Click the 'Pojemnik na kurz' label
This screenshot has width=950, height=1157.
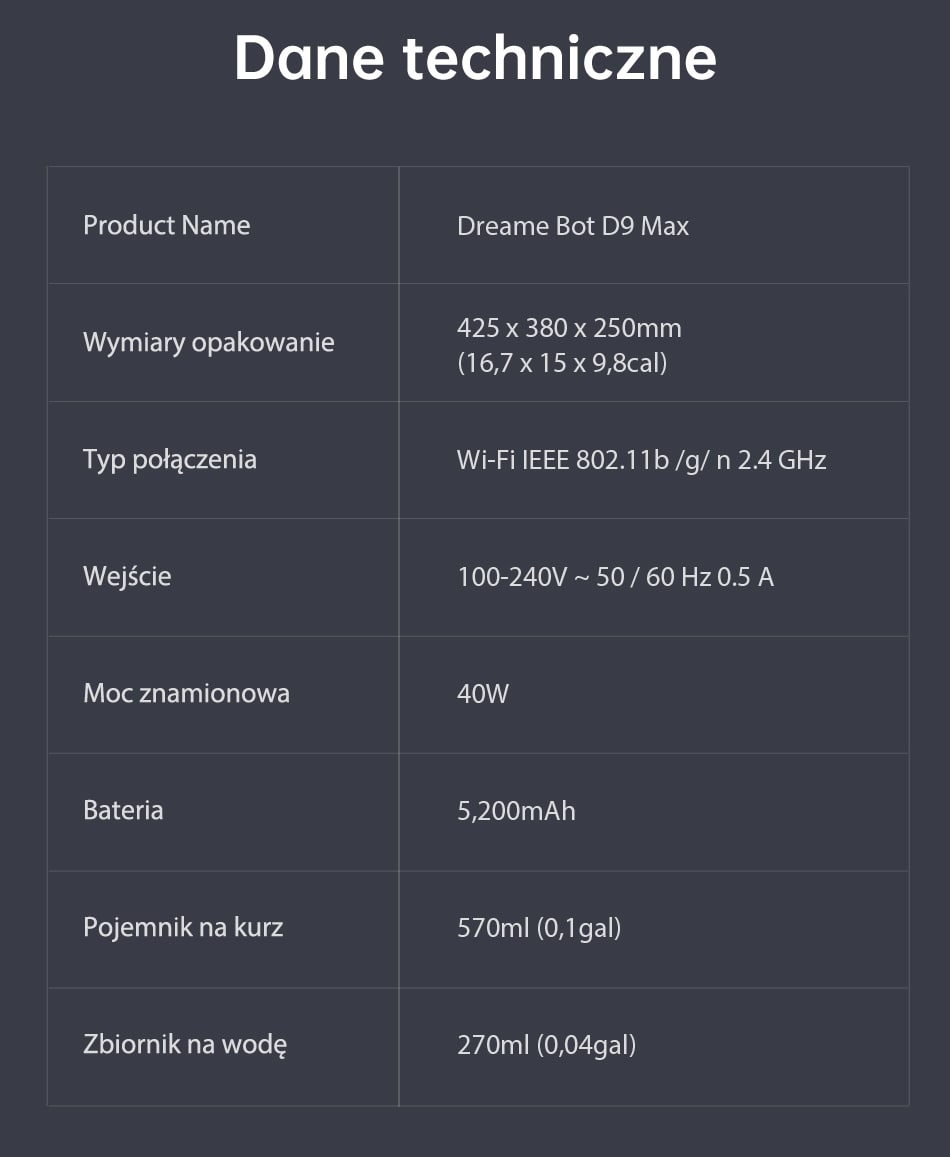(183, 927)
